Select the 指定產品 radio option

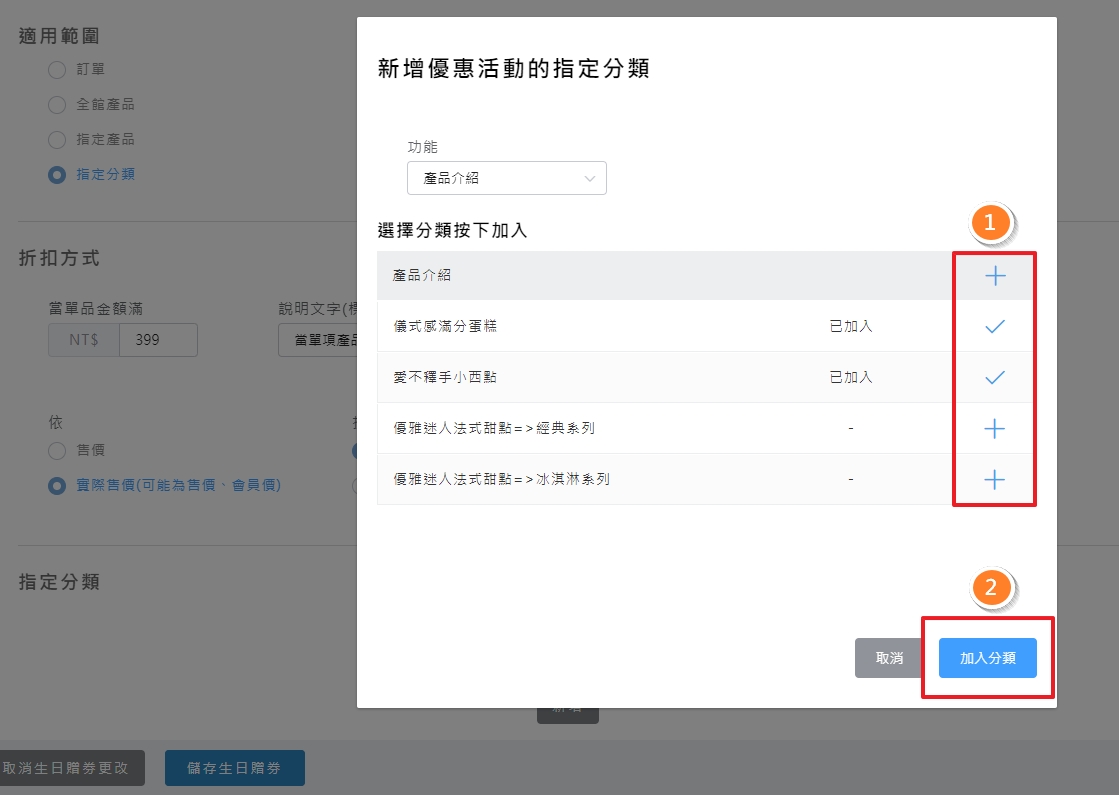click(57, 139)
